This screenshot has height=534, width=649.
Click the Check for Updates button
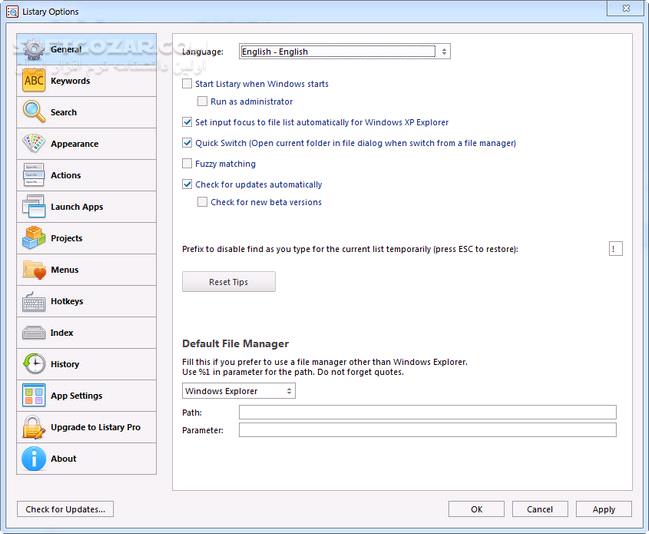pyautogui.click(x=65, y=509)
